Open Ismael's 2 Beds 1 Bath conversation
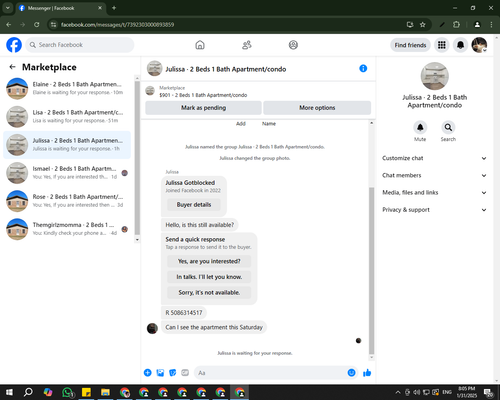 pyautogui.click(x=67, y=173)
